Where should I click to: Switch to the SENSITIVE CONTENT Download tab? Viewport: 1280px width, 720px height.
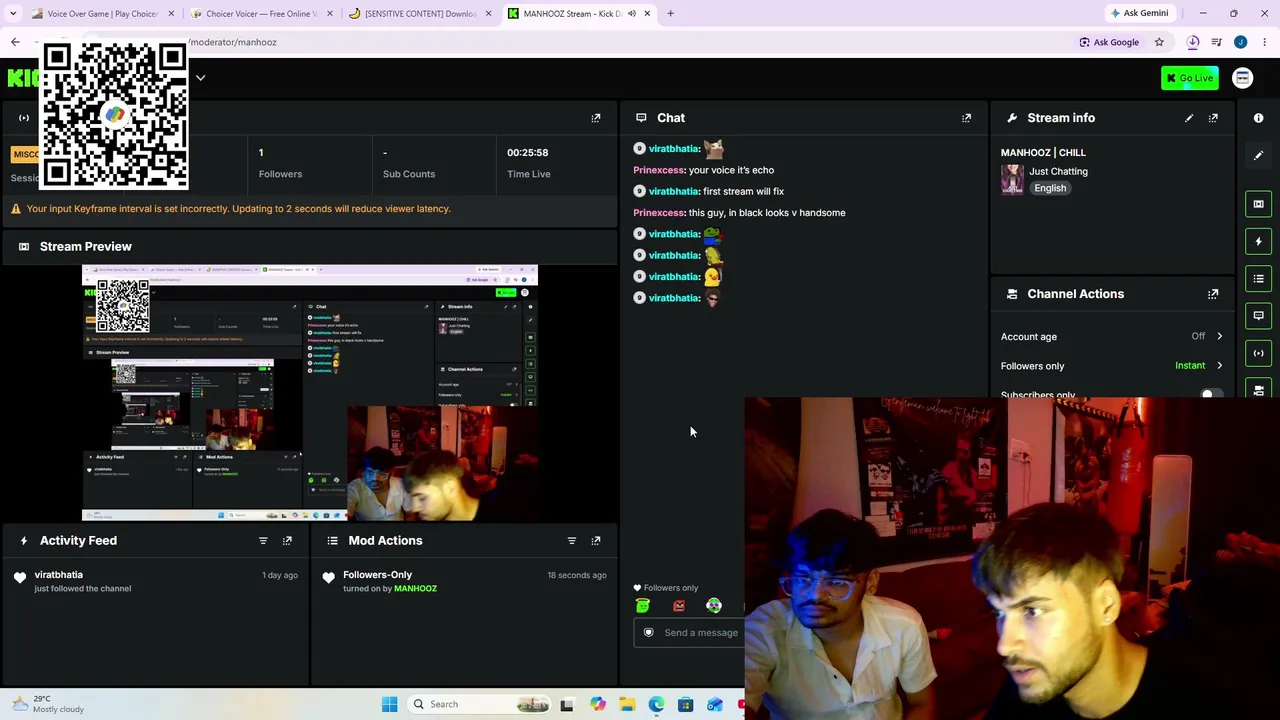[x=420, y=14]
